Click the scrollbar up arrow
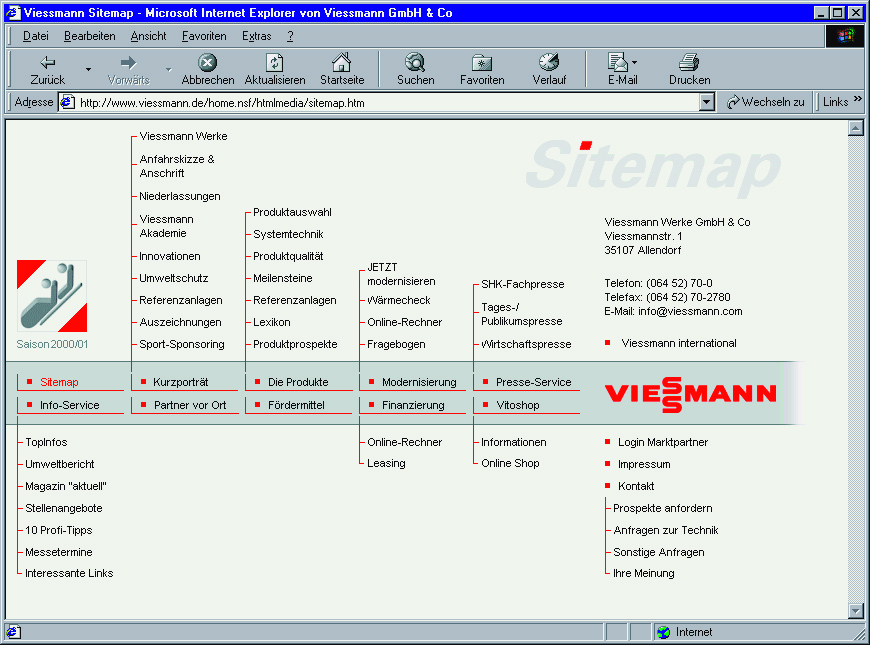Viewport: 870px width, 645px height. coord(856,128)
